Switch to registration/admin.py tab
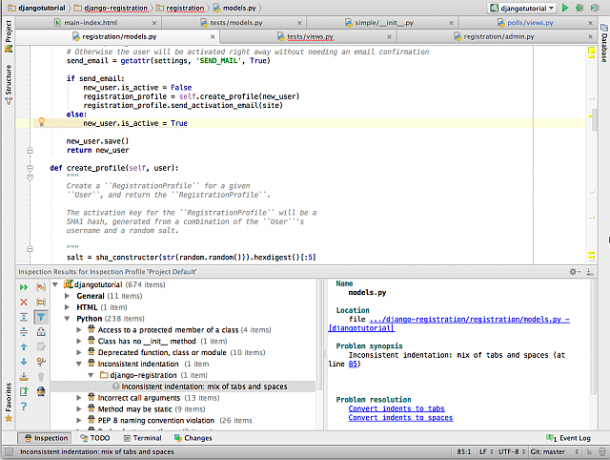 (x=498, y=37)
